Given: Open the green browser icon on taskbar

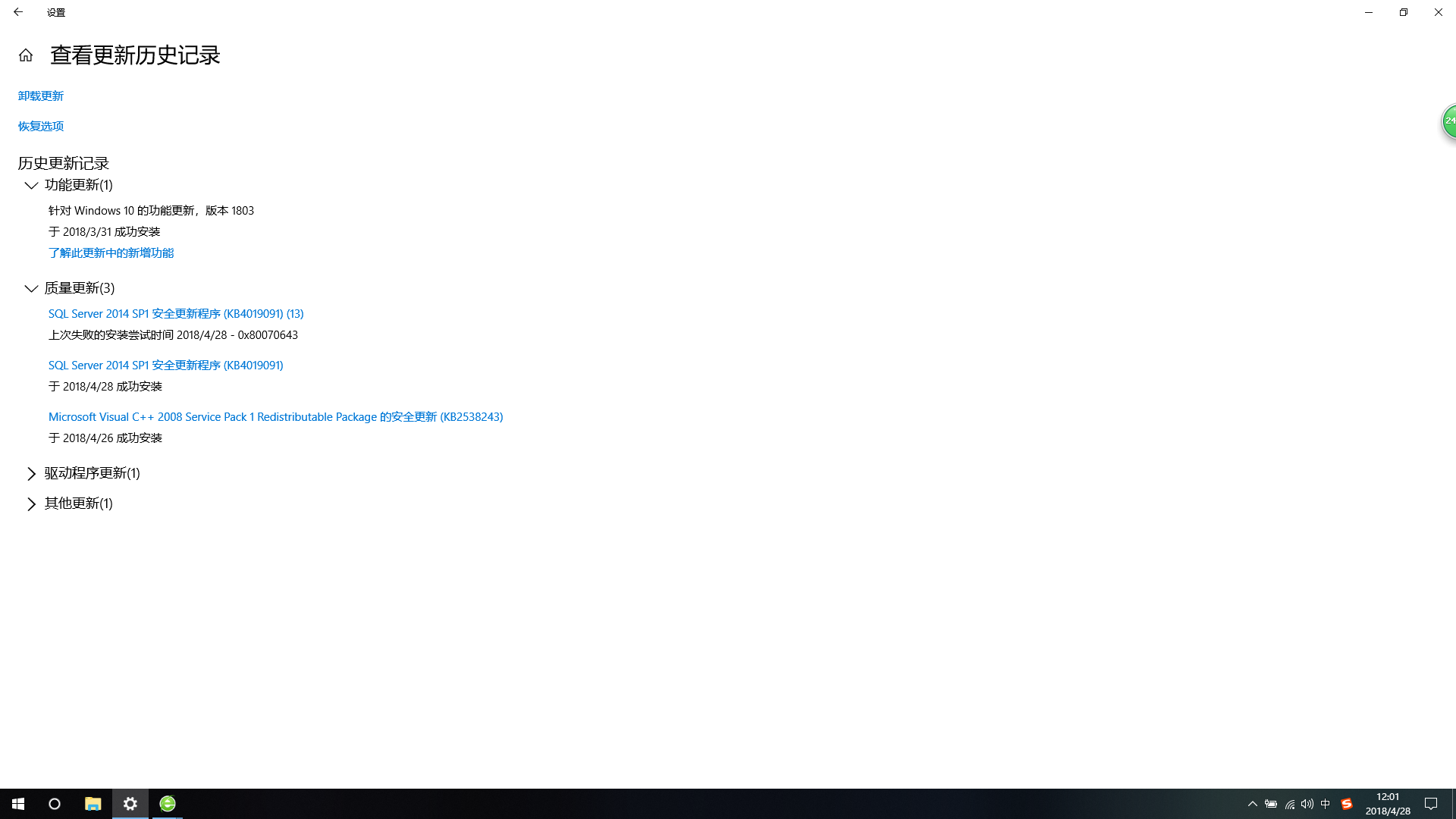Looking at the screenshot, I should click(168, 804).
